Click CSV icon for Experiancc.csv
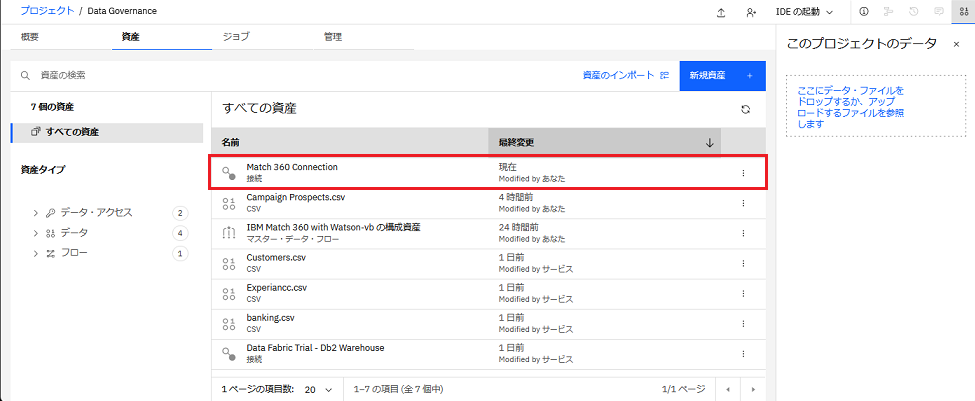Viewport: 975px width, 401px height. pyautogui.click(x=229, y=293)
